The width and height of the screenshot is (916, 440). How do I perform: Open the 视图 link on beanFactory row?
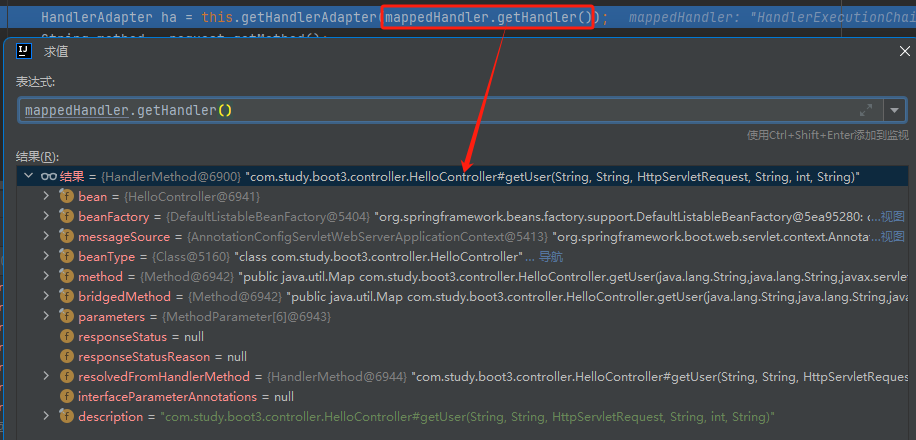(893, 217)
